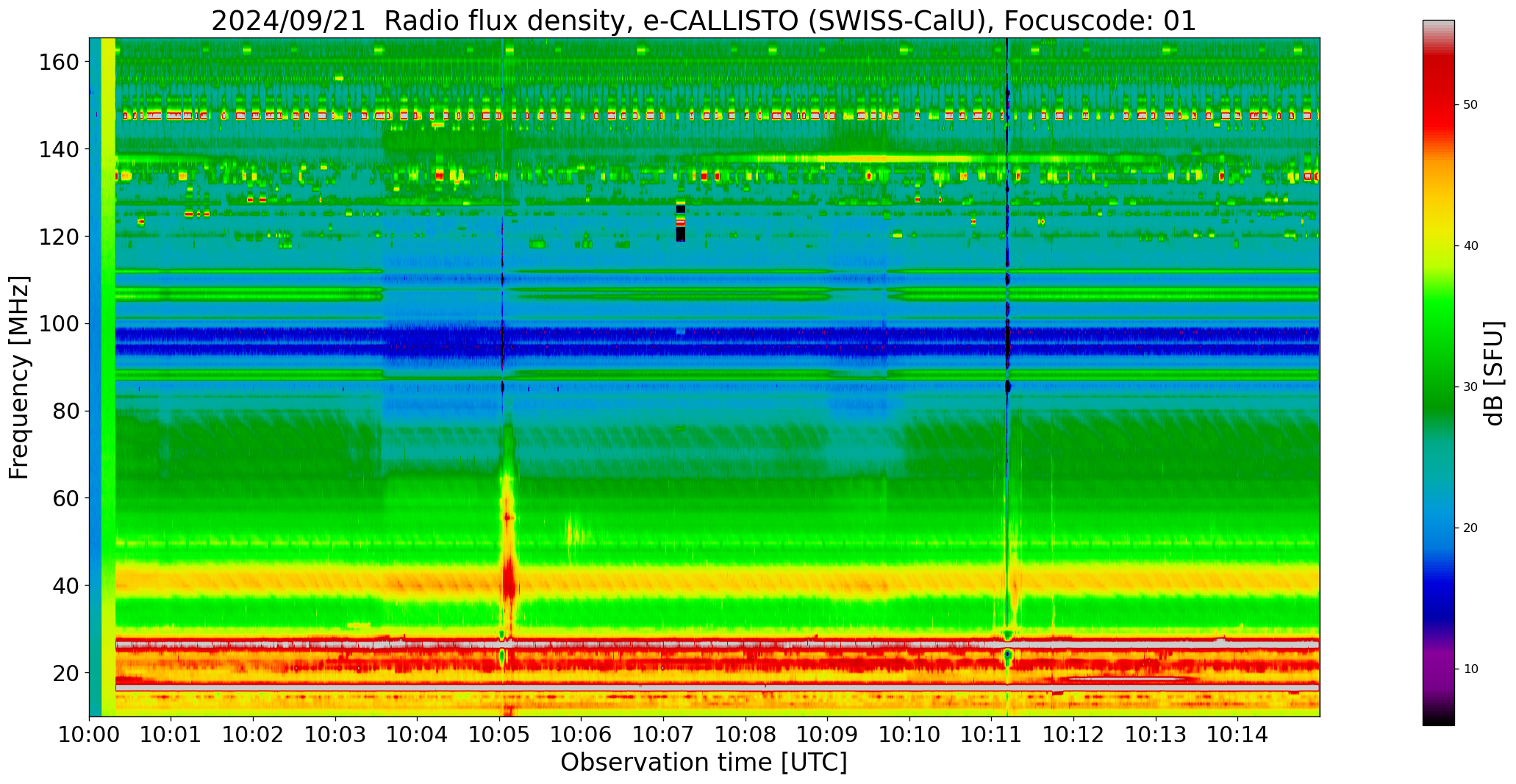Click the colorbar 50 tick label

coord(1470,105)
